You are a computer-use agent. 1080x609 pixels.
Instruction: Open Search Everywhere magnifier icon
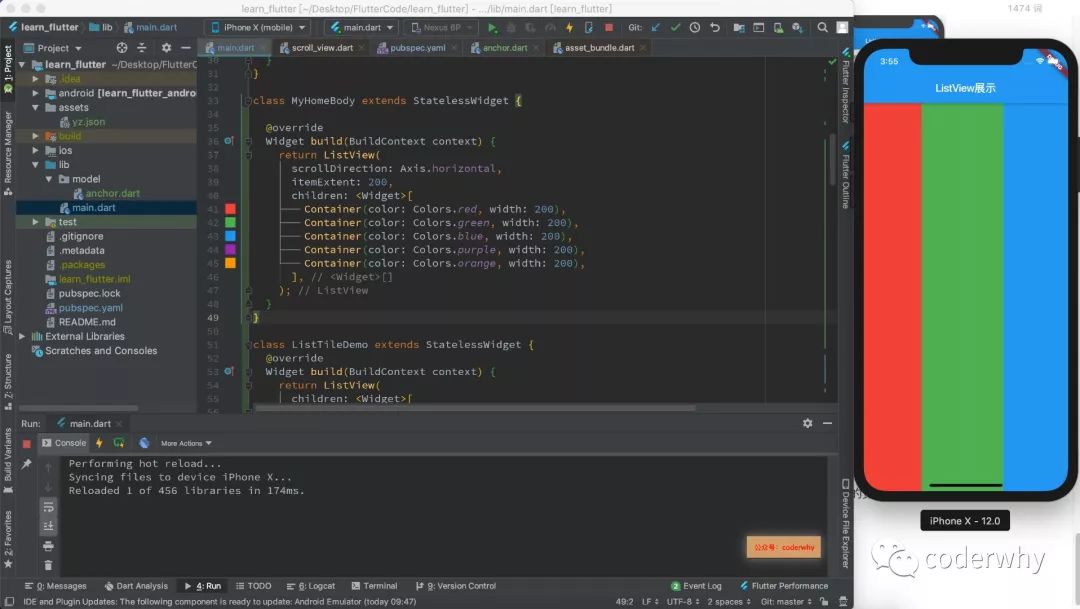pos(822,28)
